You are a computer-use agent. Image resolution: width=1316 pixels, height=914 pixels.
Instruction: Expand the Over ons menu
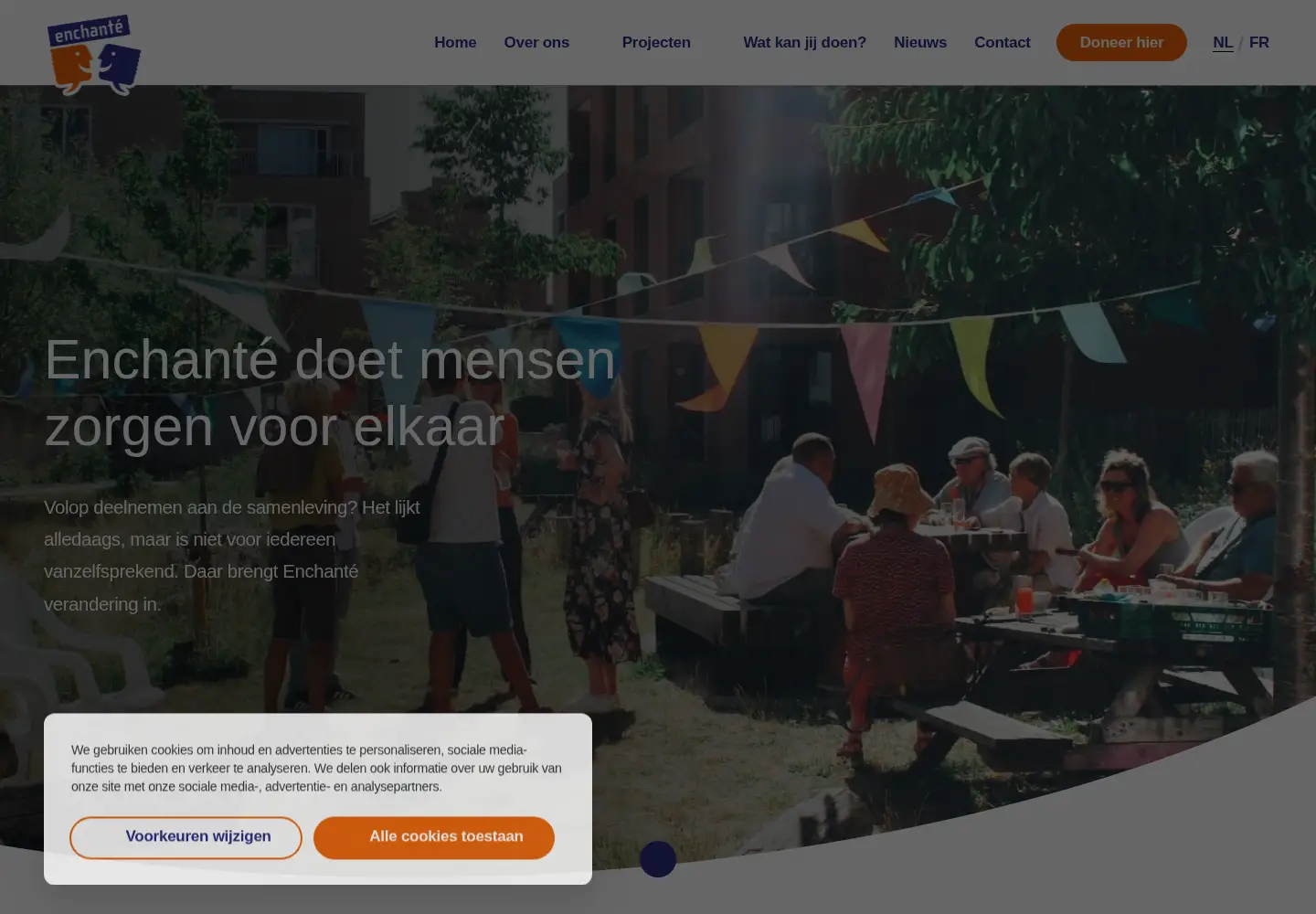coord(536,42)
